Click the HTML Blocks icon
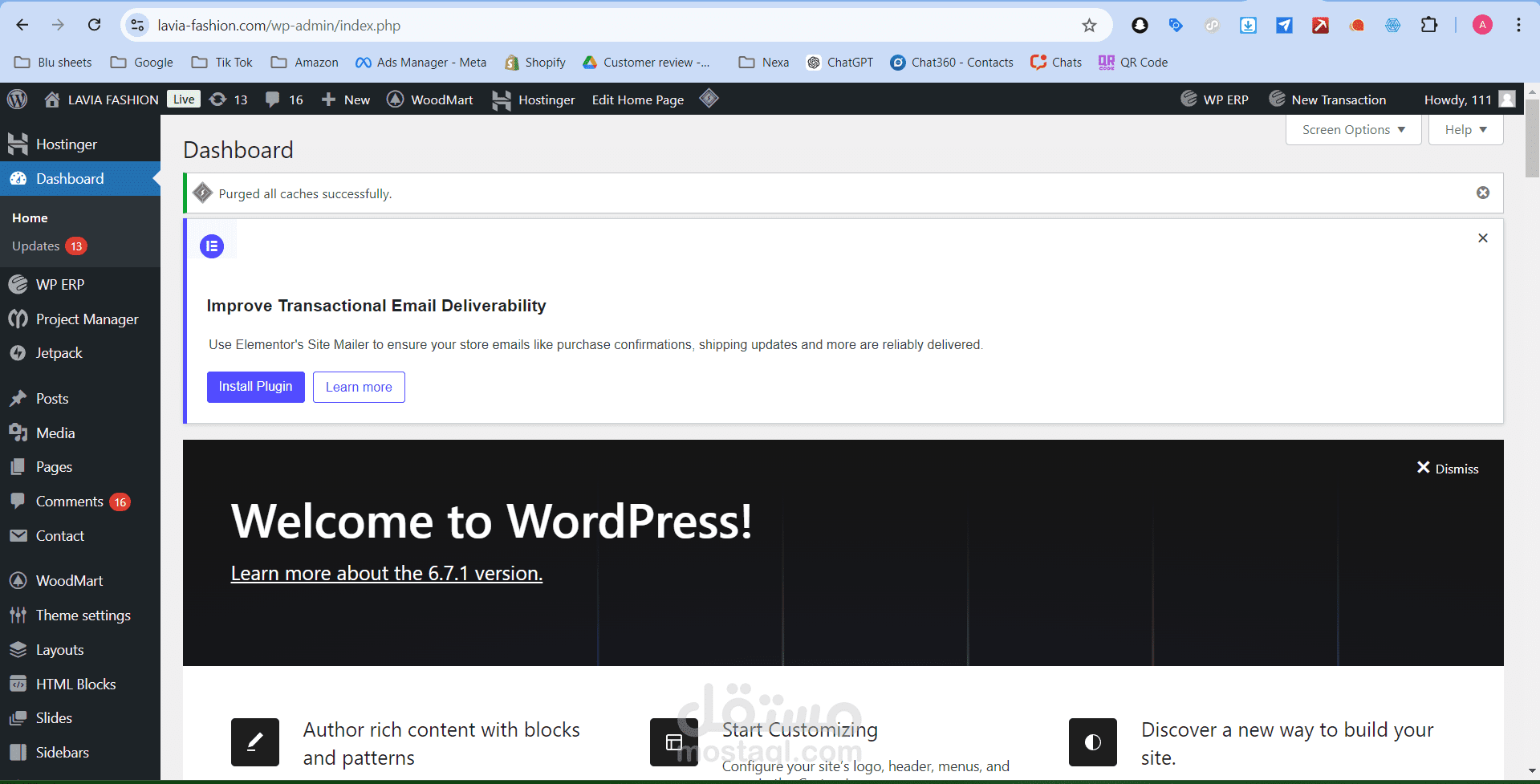 (x=18, y=684)
